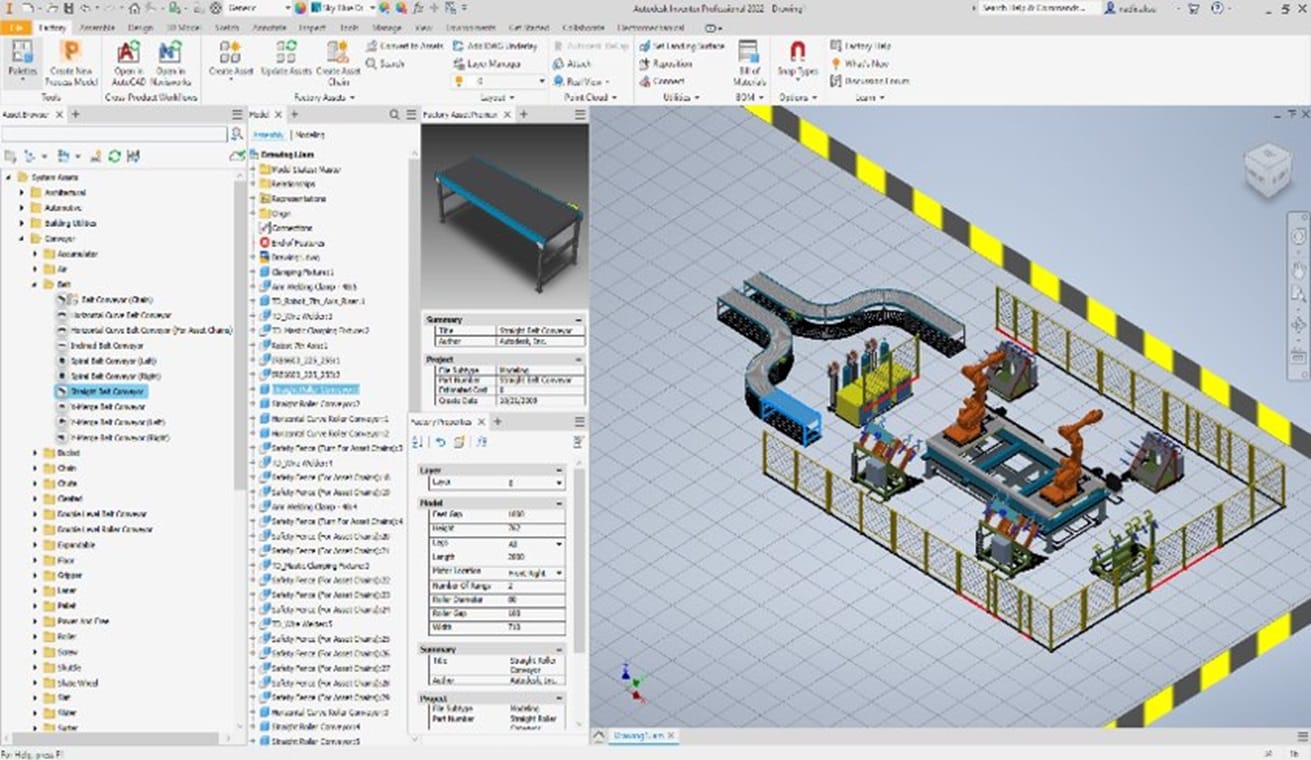Switch to the Assemble ribbon tab

96,28
